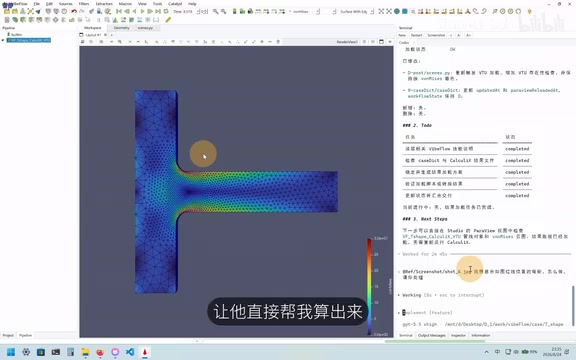Click the Time value field
Screen dimensions: 576x360
tap(187, 12)
